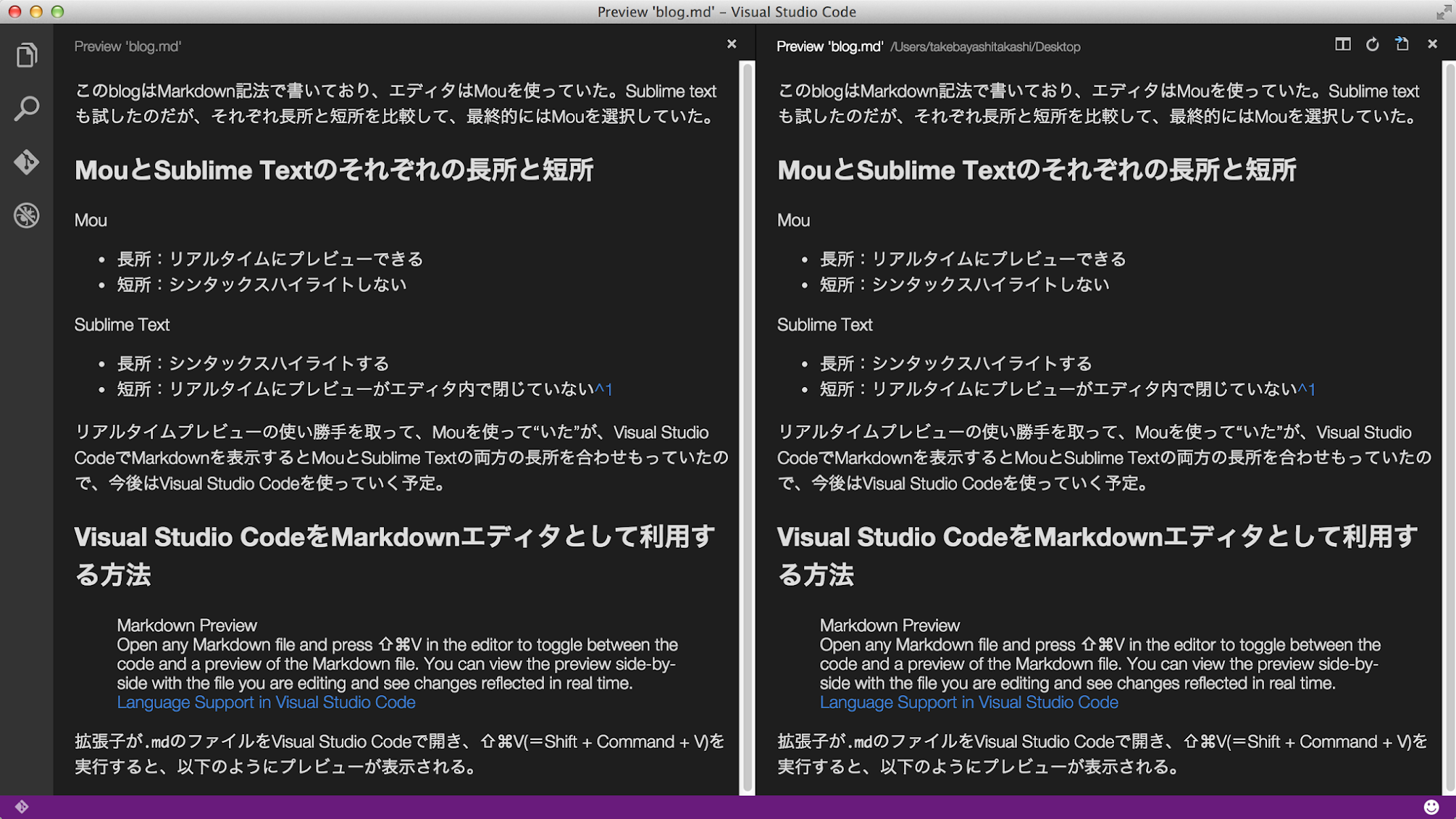Open the Git view in sidebar

pos(27,162)
